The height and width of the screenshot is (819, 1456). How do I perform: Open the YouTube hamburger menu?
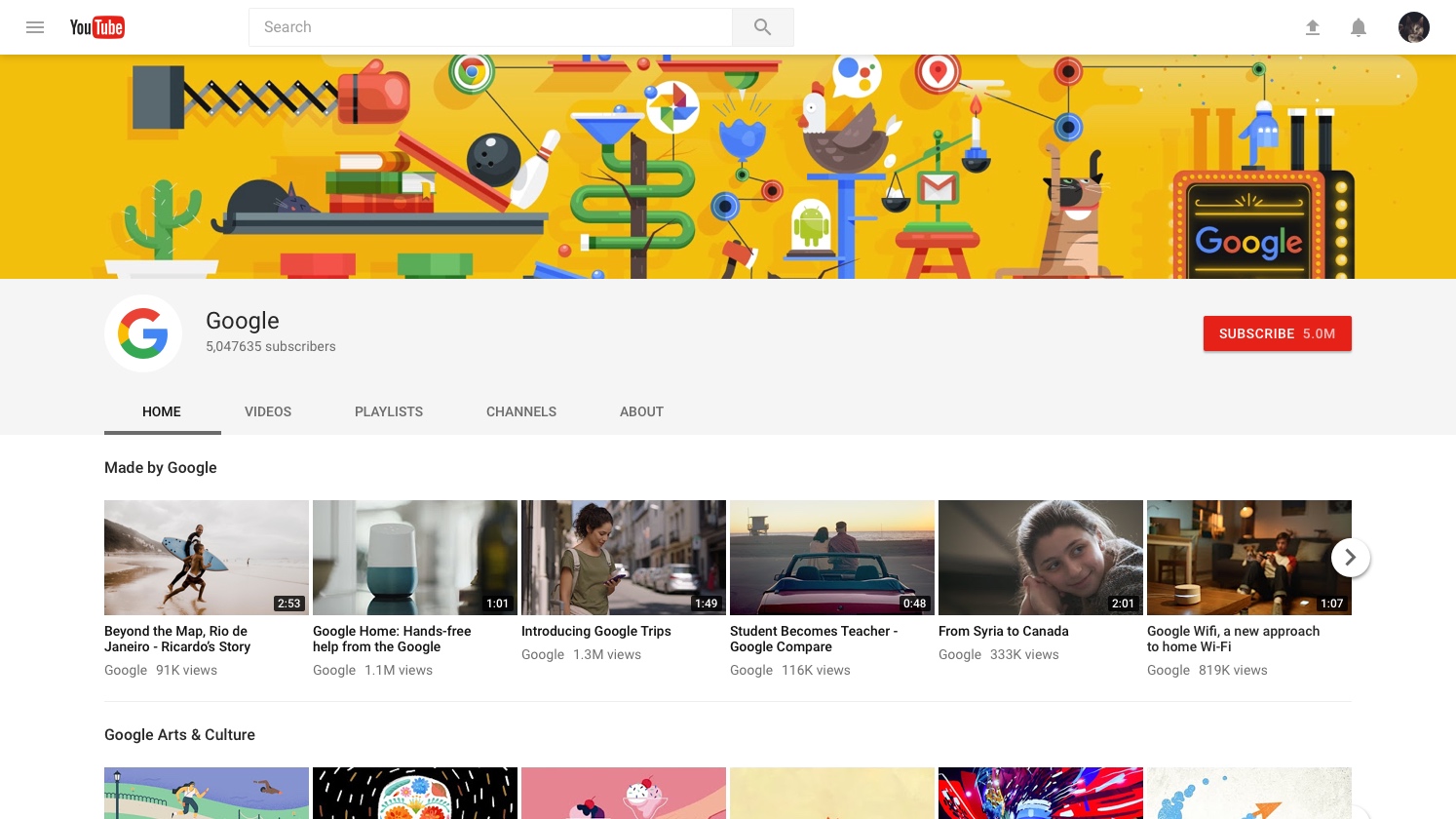click(x=35, y=27)
